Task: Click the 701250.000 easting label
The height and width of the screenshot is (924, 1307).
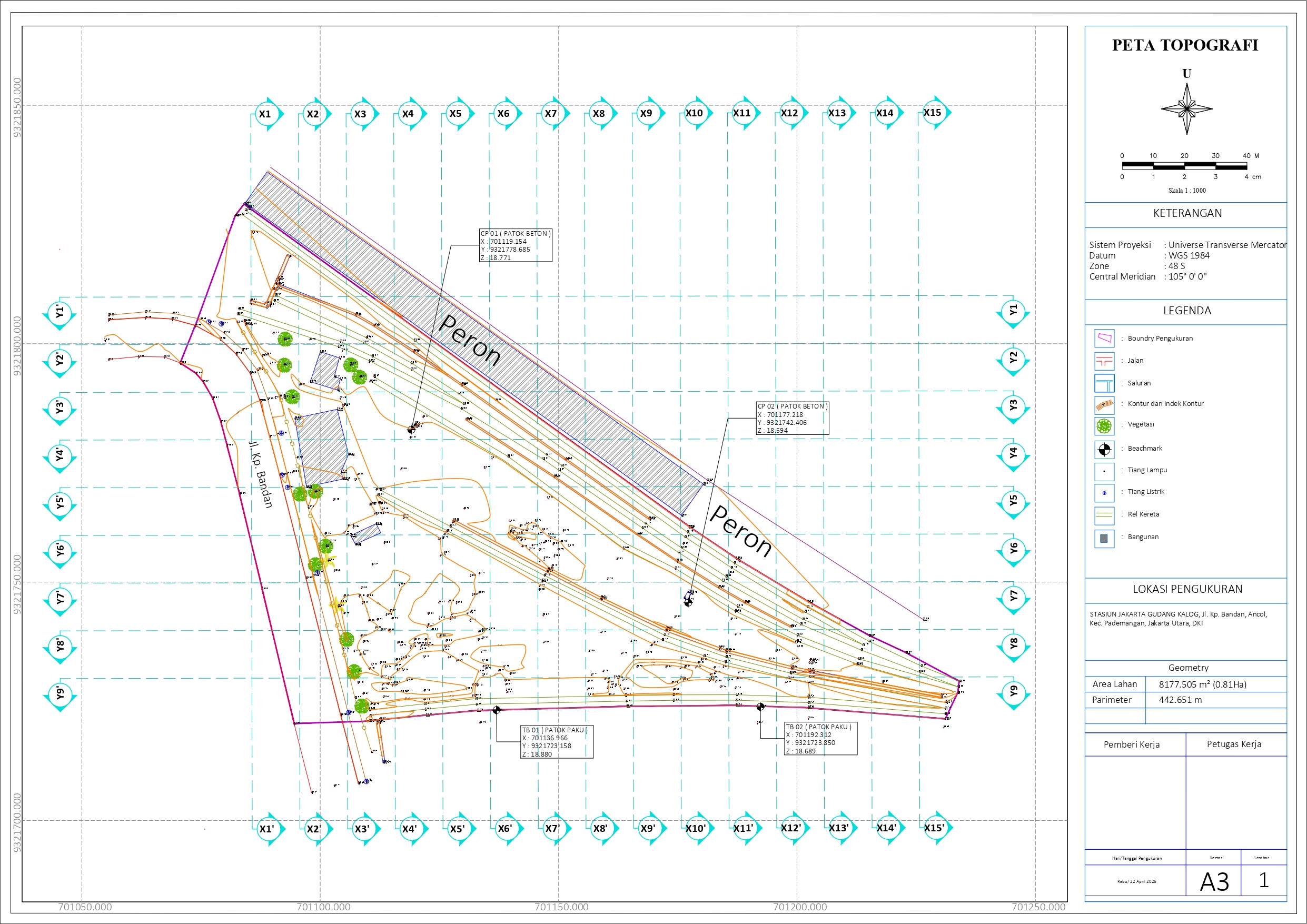Action: 1038,907
